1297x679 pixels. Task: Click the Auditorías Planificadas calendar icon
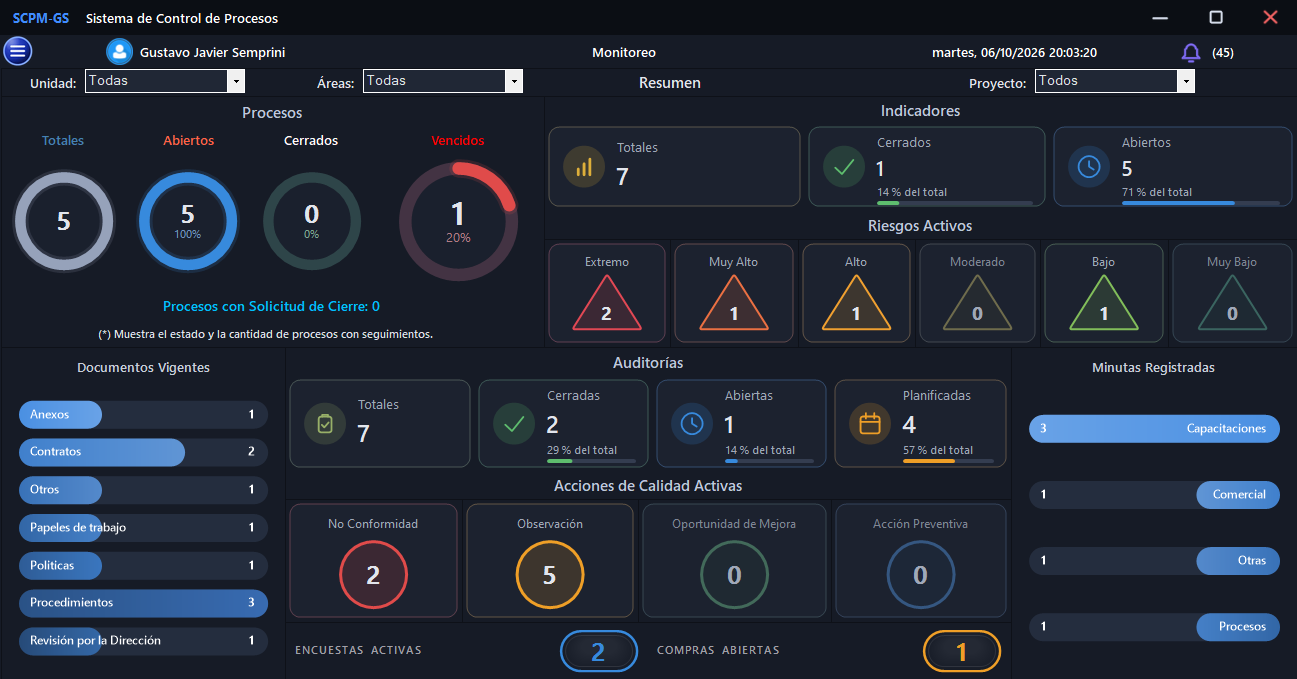click(x=870, y=424)
